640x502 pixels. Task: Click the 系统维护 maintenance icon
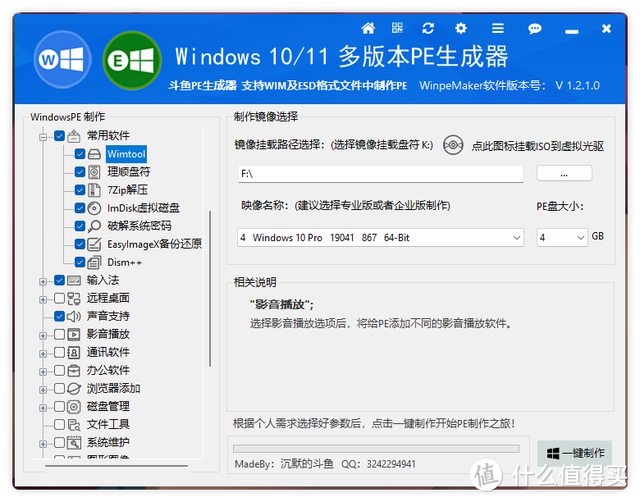(74, 442)
